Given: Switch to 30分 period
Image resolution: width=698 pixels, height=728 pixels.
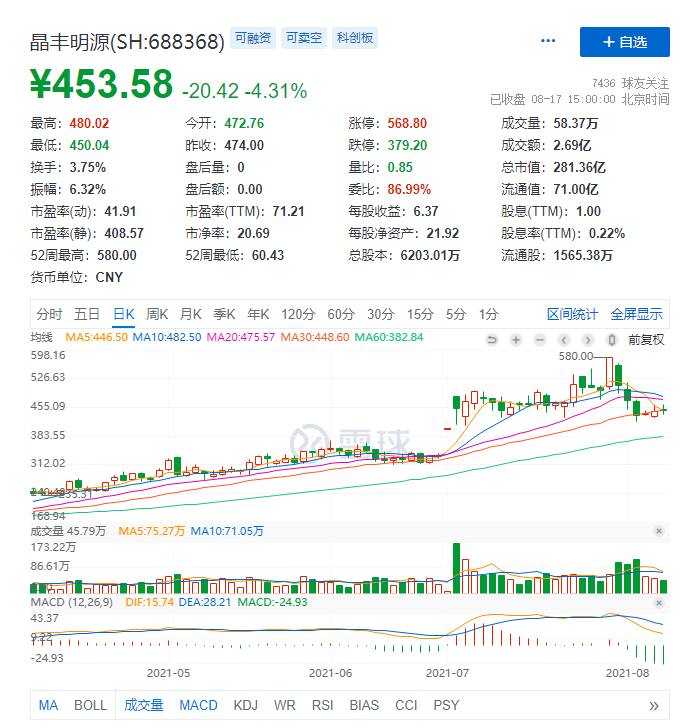Looking at the screenshot, I should point(381,314).
